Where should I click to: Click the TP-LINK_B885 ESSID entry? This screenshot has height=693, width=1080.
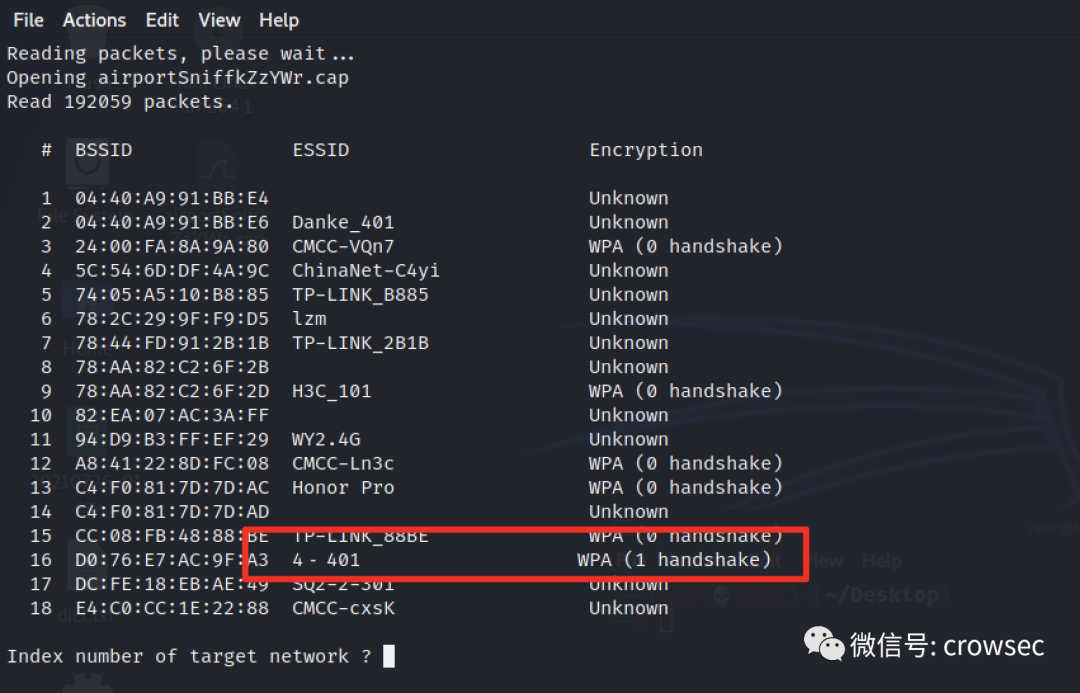[x=360, y=295]
